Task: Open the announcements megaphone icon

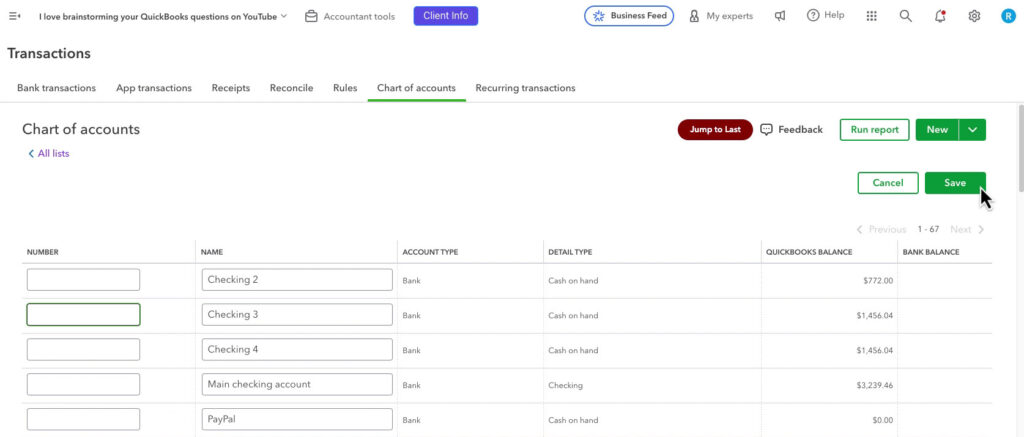Action: (x=780, y=16)
